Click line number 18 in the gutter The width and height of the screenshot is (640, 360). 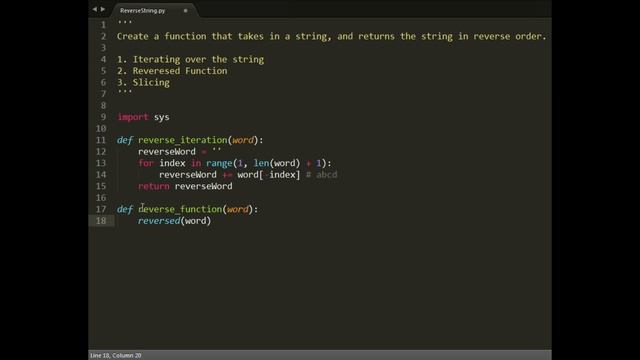[101, 221]
